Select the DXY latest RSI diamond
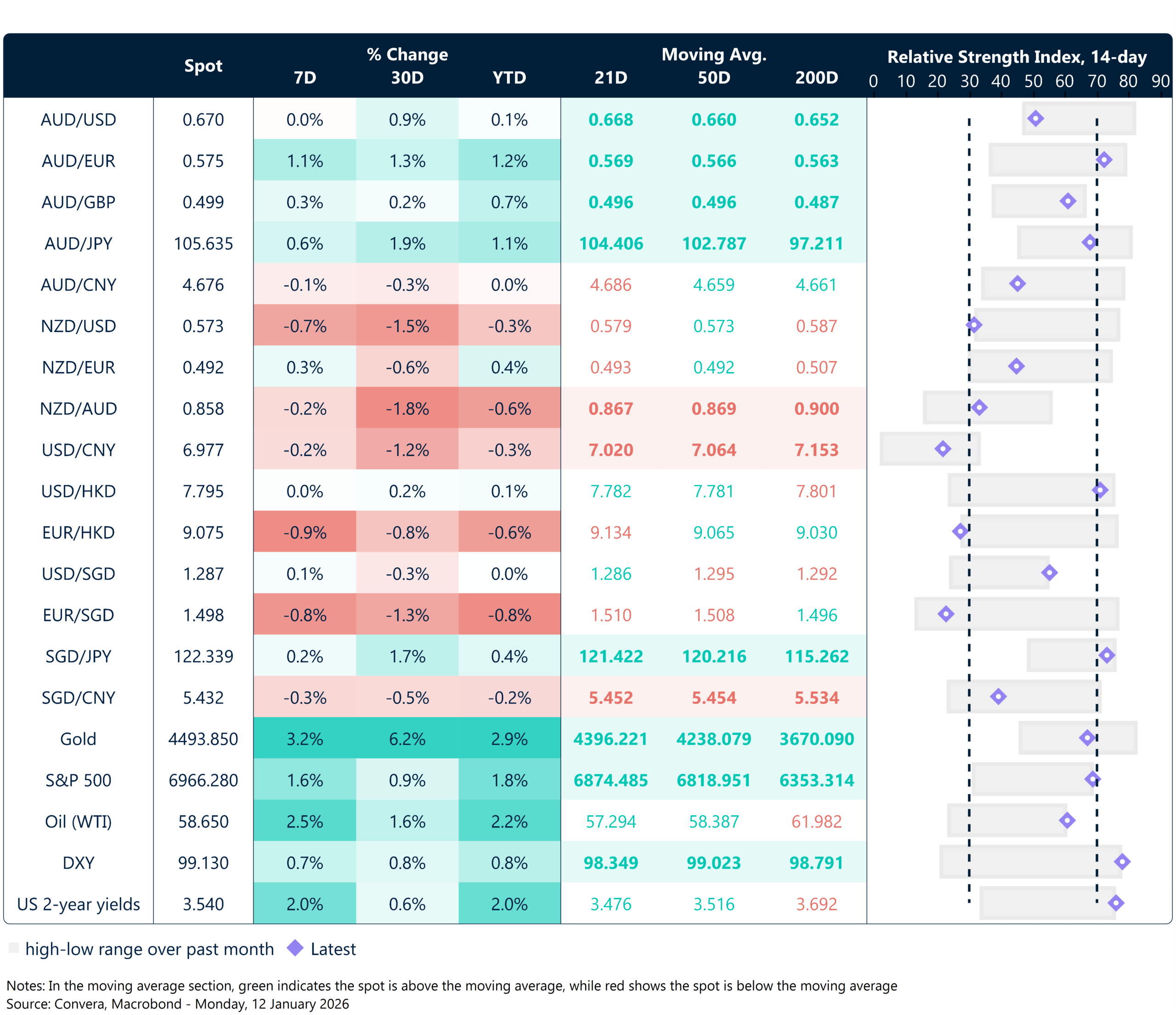Screen dimensions: 1176x1015 pyautogui.click(x=1121, y=862)
